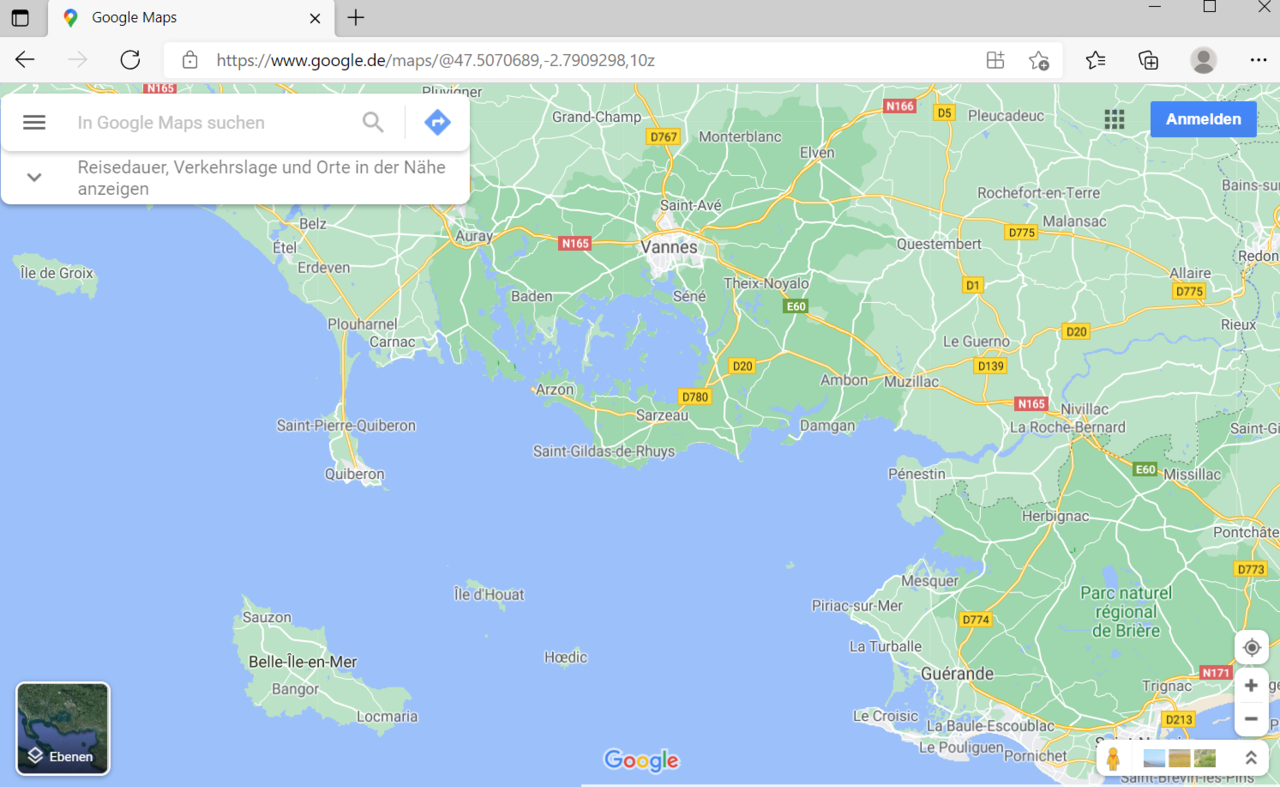Open the browser Collections icon
Image resolution: width=1280 pixels, height=787 pixels.
coord(1149,60)
